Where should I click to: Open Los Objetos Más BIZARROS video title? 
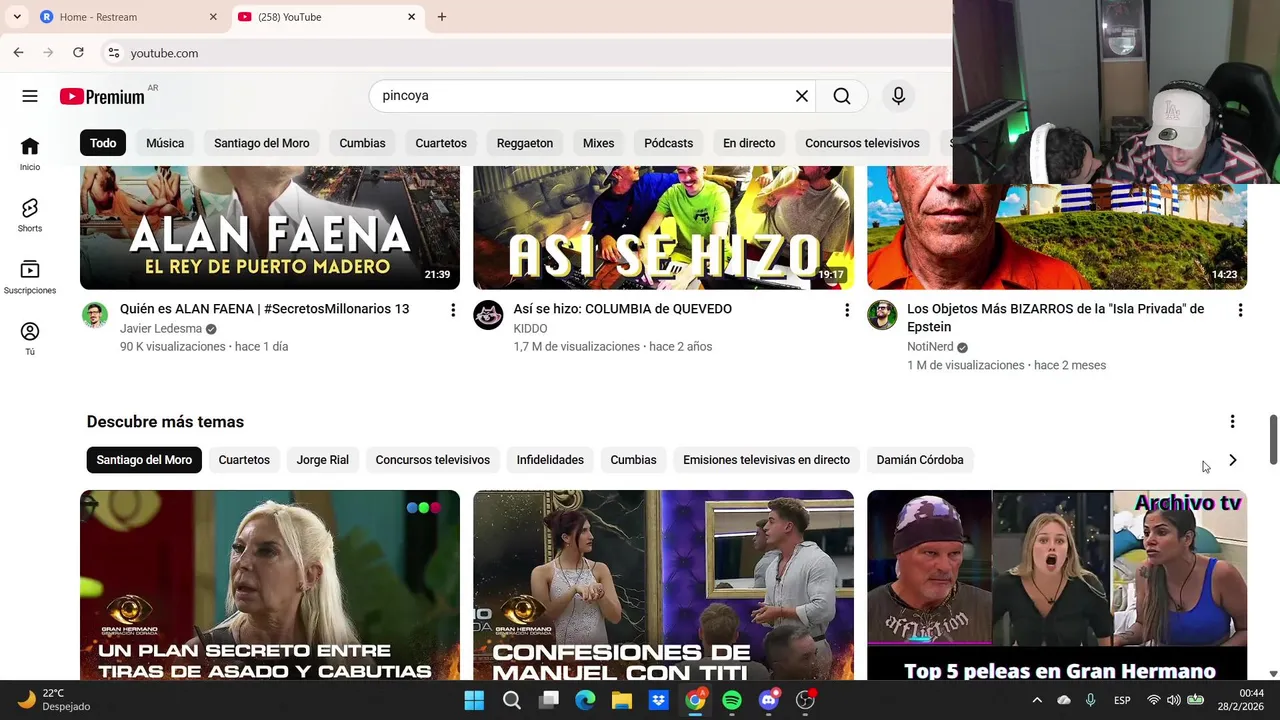tap(1055, 318)
